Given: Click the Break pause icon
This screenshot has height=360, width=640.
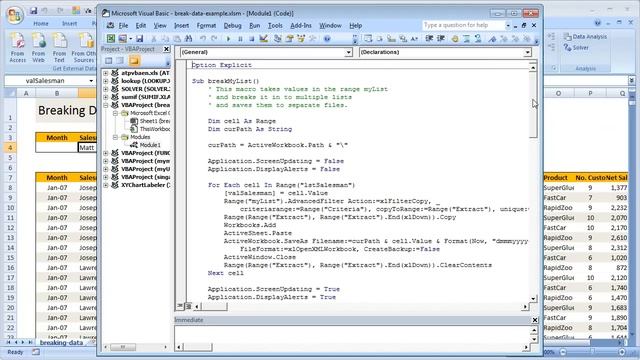Looking at the screenshot, I should click(240, 39).
